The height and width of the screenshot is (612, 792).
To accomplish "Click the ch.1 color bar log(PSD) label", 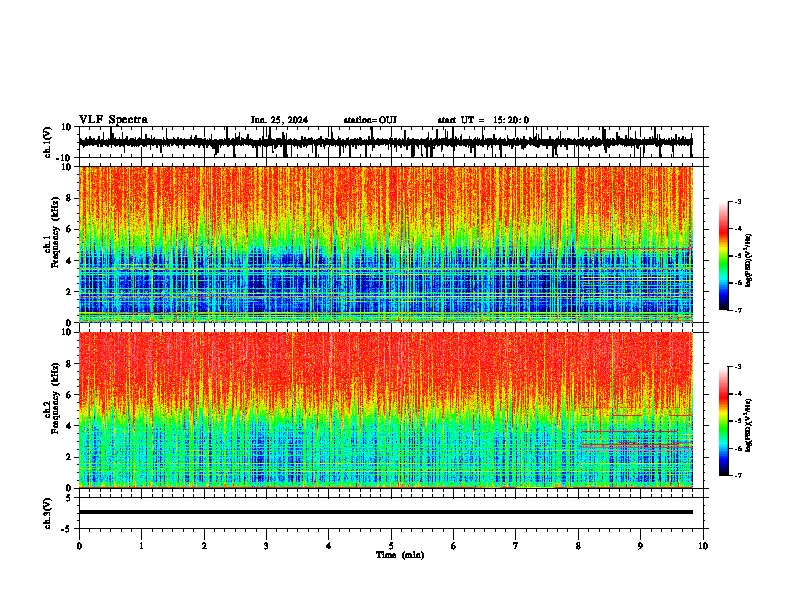I will pyautogui.click(x=749, y=260).
